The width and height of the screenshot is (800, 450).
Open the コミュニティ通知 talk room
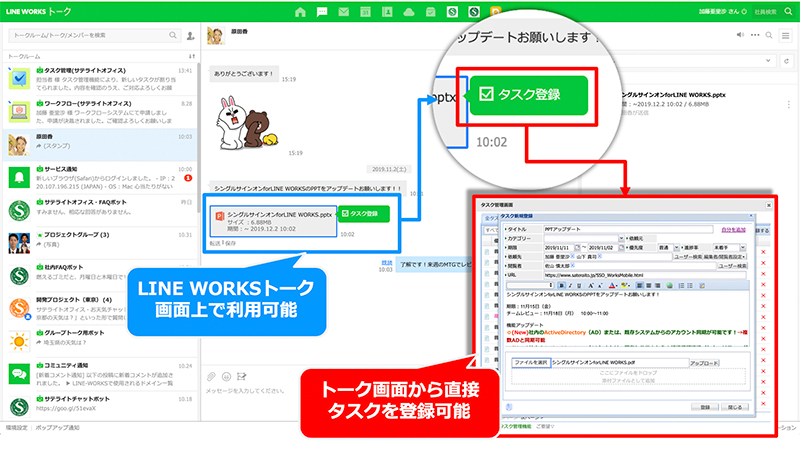(99, 374)
